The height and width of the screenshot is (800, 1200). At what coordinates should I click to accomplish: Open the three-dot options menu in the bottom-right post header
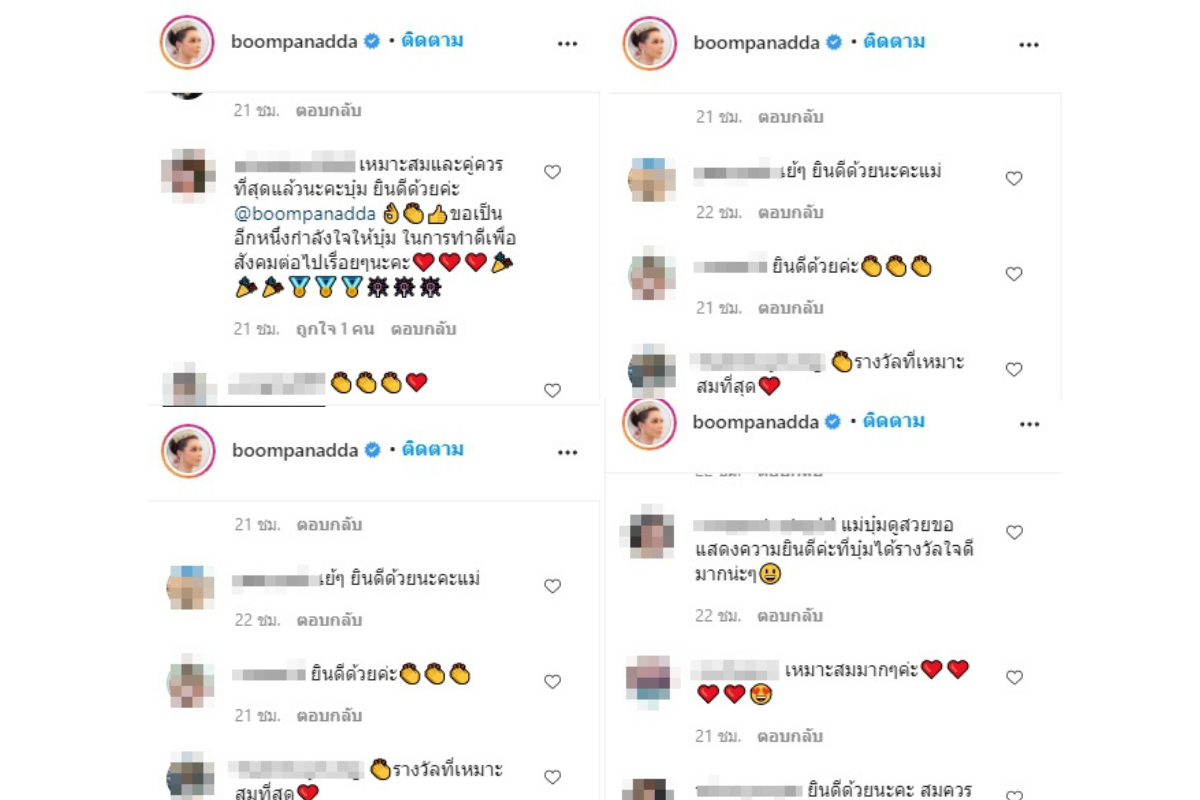(x=1029, y=424)
